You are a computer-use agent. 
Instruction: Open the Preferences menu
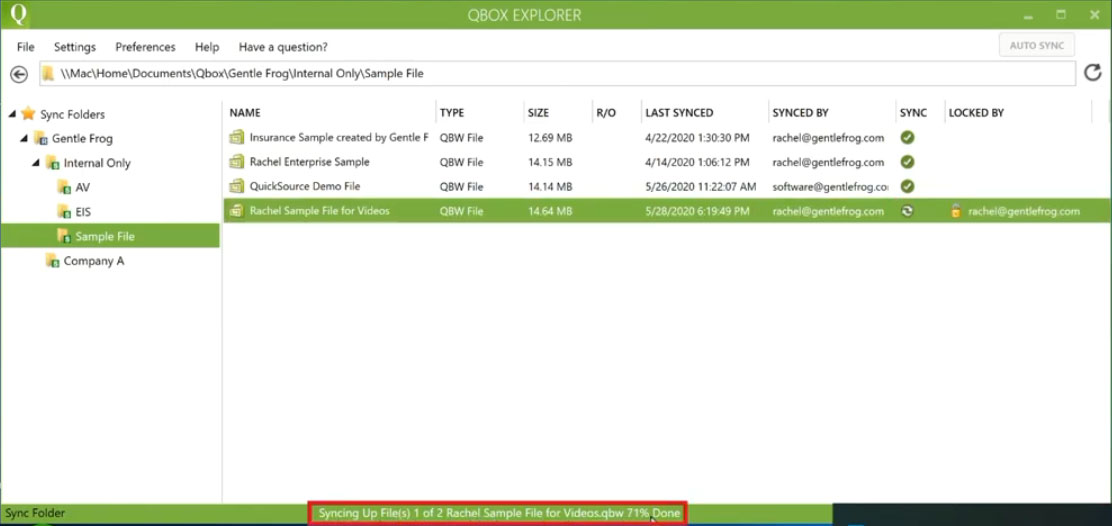click(145, 47)
